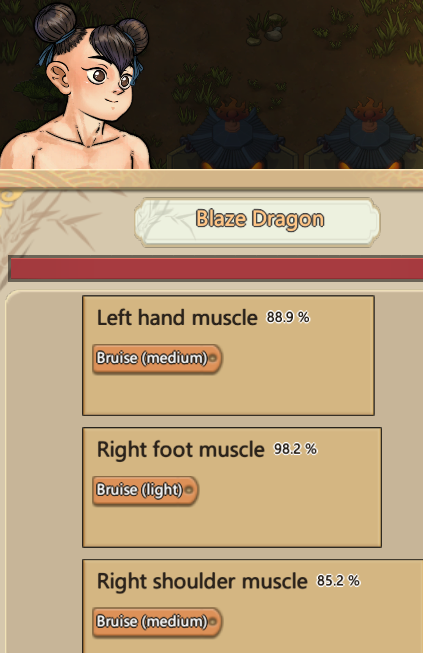This screenshot has width=423, height=653.
Task: Click the 85.2 % condition value
Action: (338, 581)
